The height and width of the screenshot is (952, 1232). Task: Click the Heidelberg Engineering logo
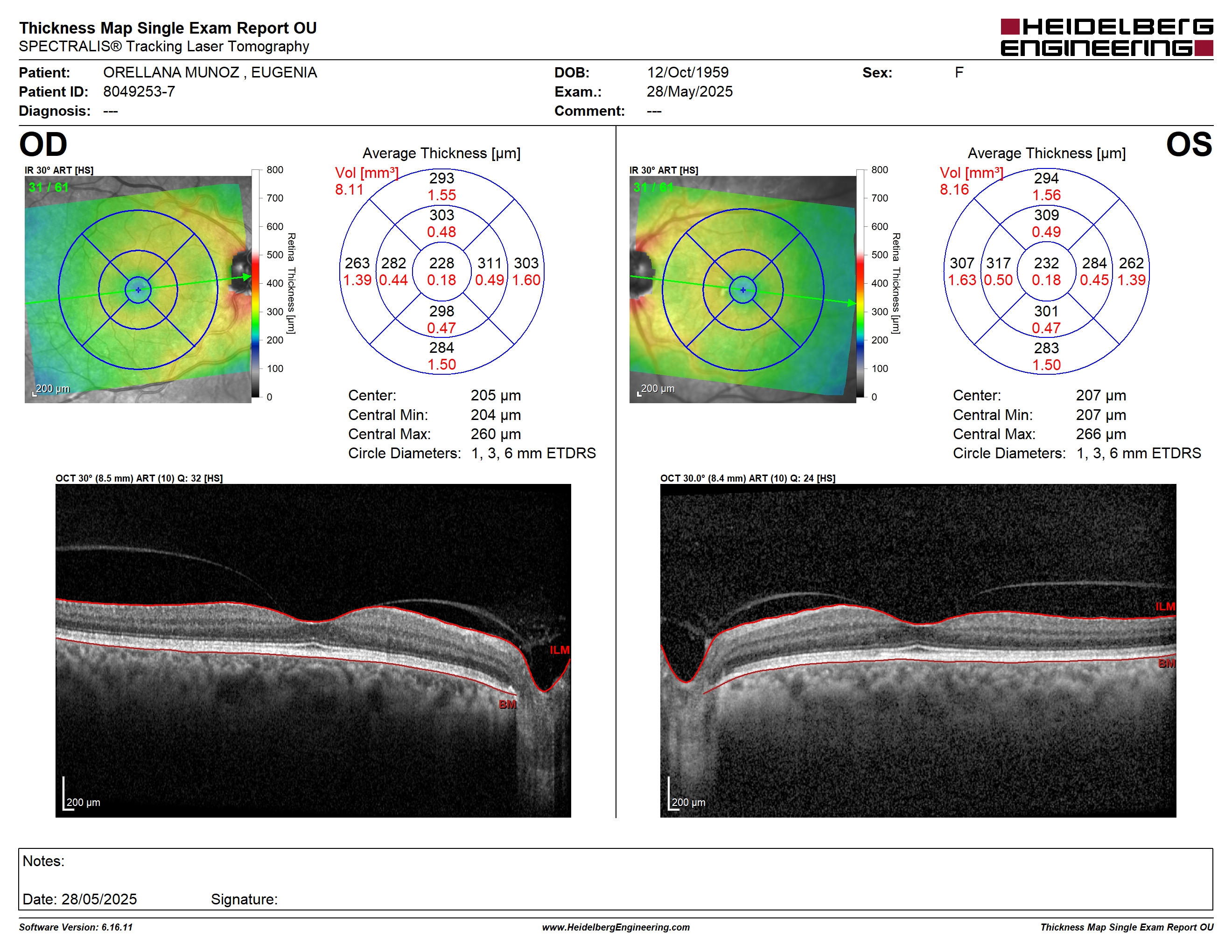(1107, 37)
